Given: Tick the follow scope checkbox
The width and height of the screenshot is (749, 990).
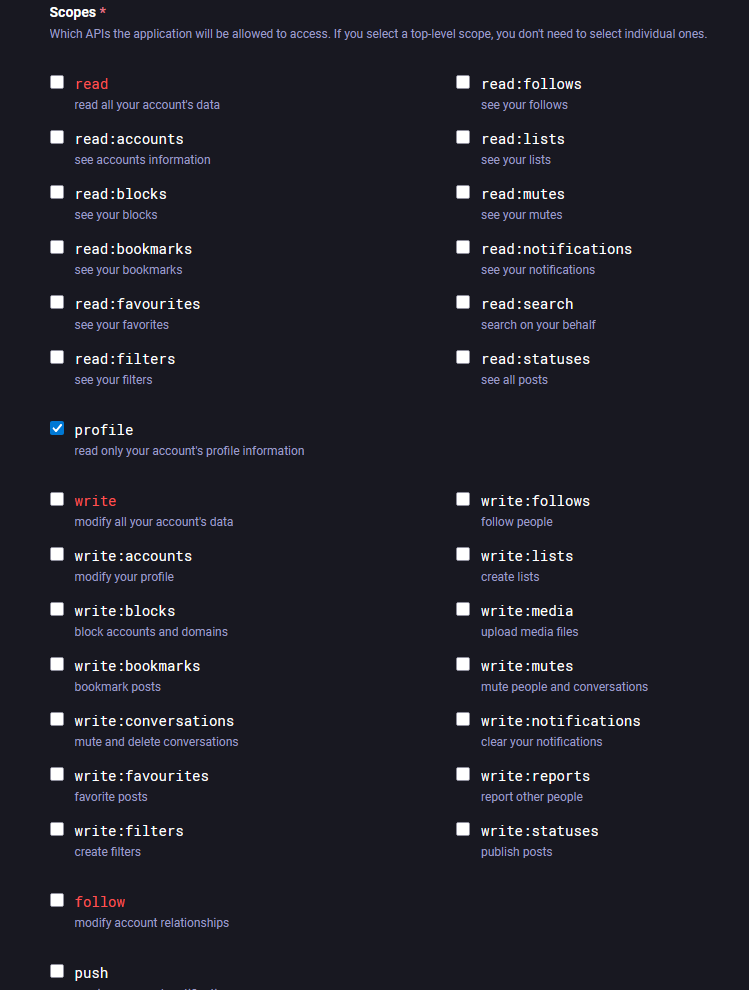Looking at the screenshot, I should pyautogui.click(x=57, y=901).
